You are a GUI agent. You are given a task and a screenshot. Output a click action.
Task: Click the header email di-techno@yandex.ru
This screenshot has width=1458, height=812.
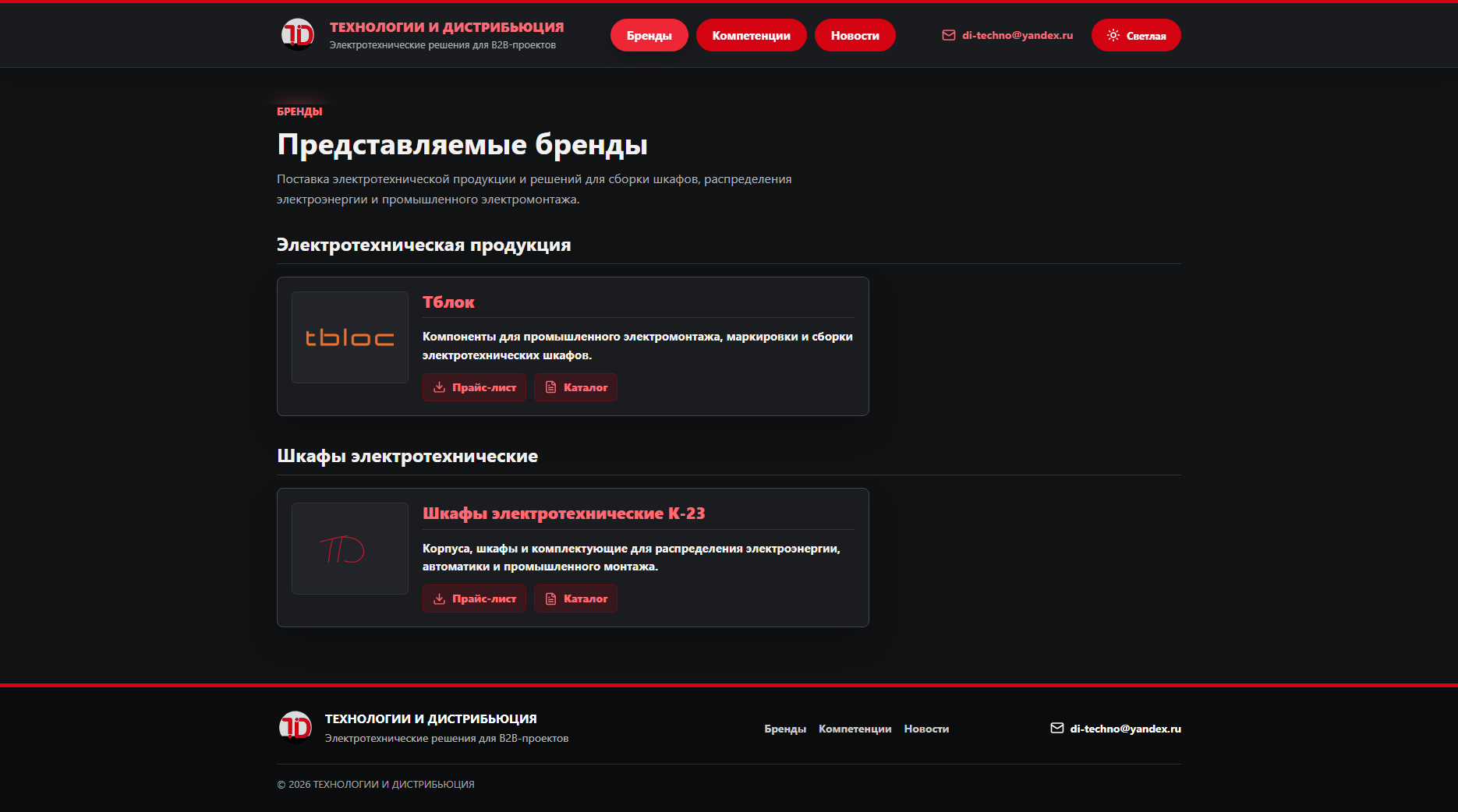1017,35
